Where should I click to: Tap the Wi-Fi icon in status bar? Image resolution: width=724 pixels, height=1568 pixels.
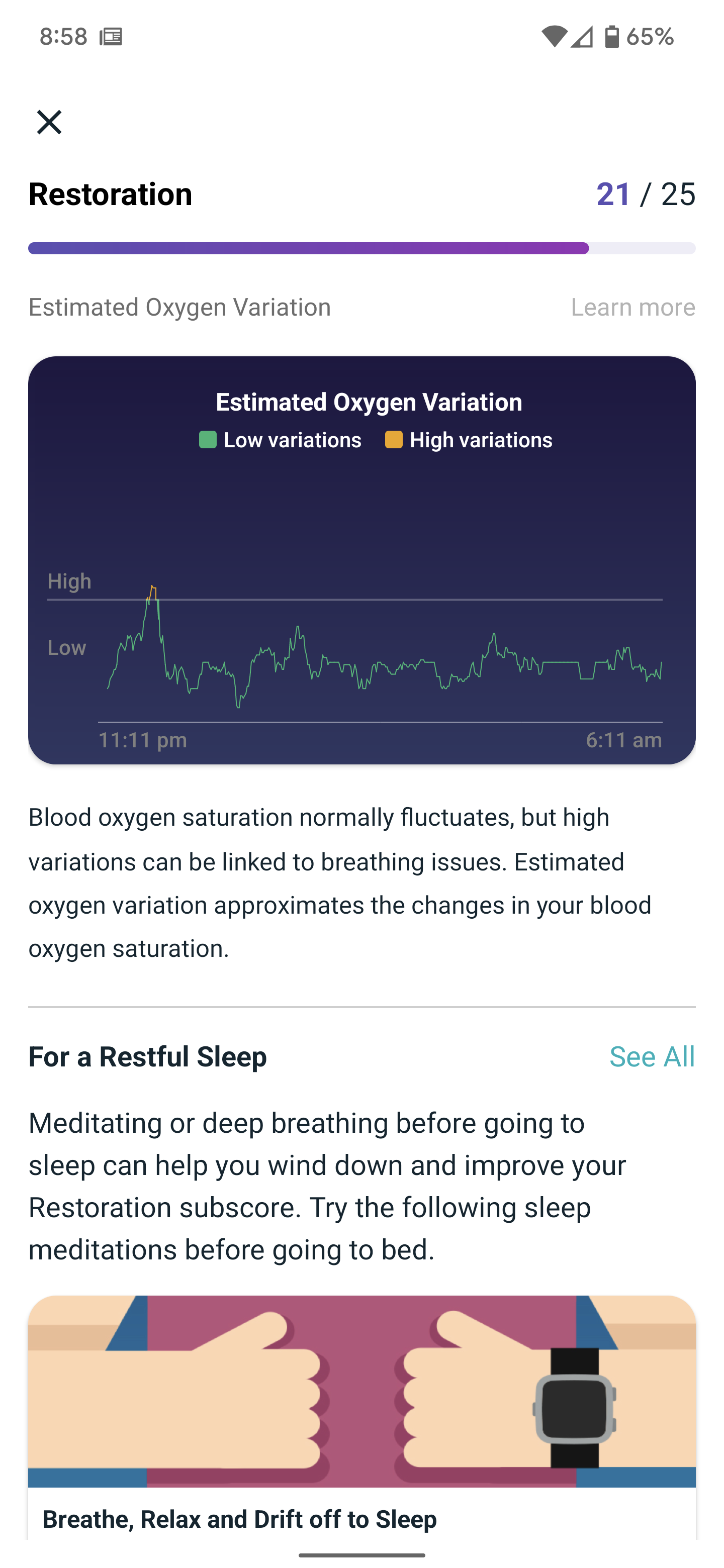[554, 37]
